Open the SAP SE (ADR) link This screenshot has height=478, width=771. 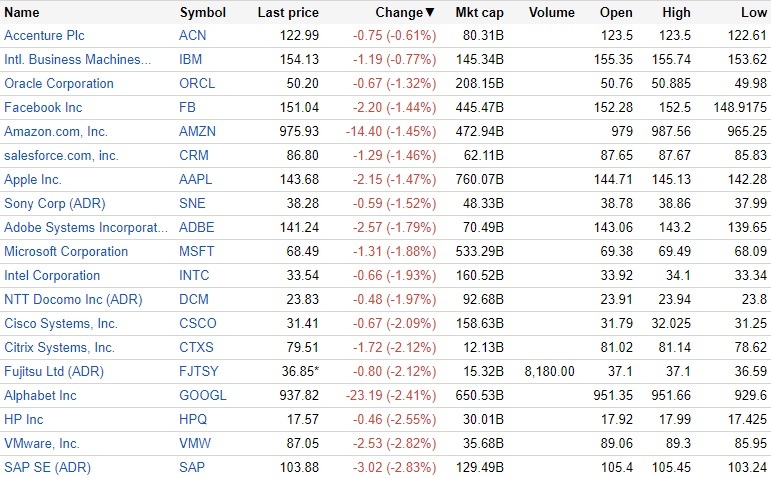click(x=46, y=468)
